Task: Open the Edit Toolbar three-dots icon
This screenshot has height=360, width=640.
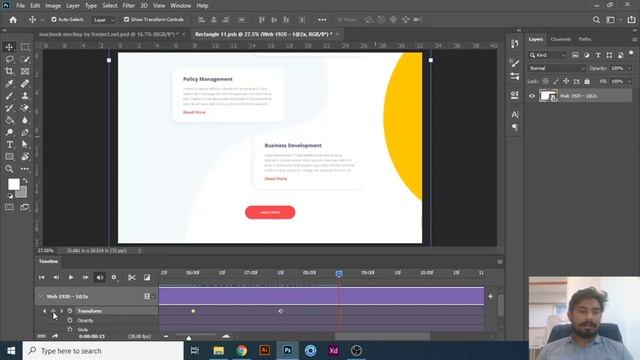Action: 25,169
